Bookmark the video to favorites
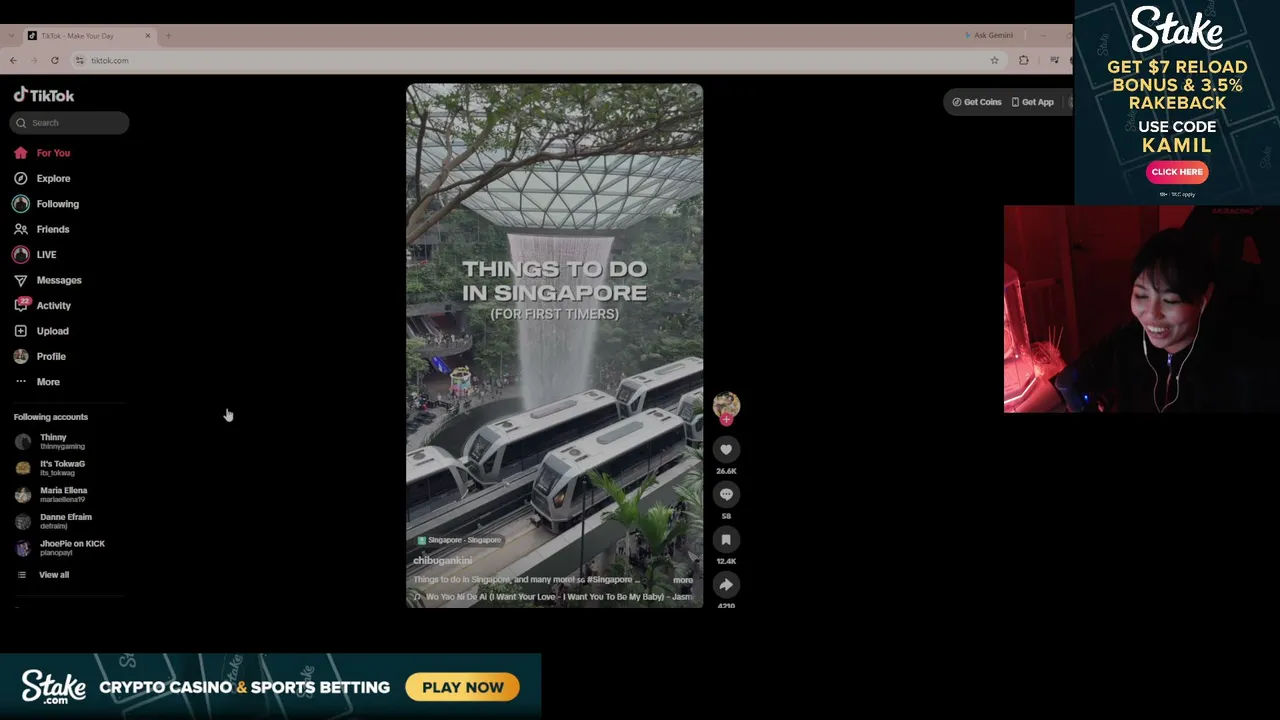 (x=726, y=540)
